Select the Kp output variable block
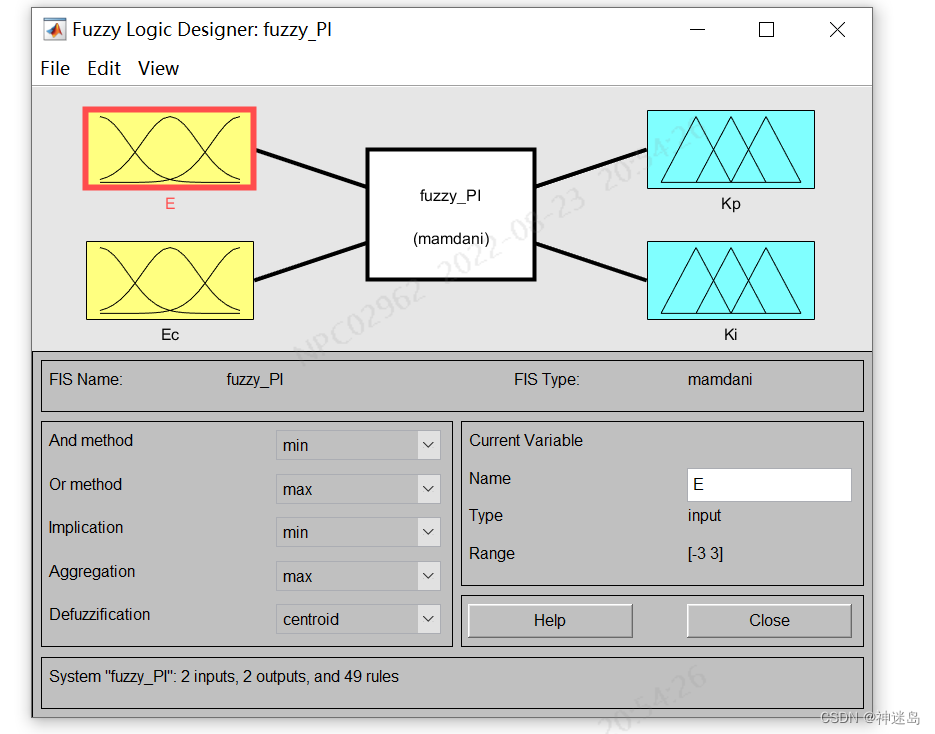The height and width of the screenshot is (734, 935). [730, 149]
